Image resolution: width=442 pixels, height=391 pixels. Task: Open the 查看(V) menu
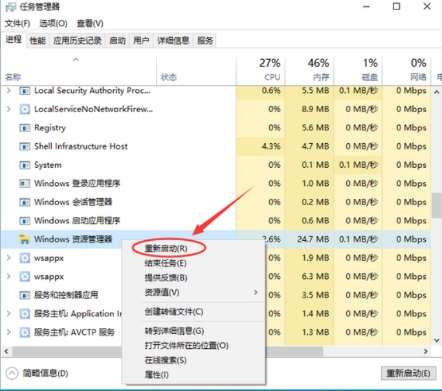(x=90, y=23)
